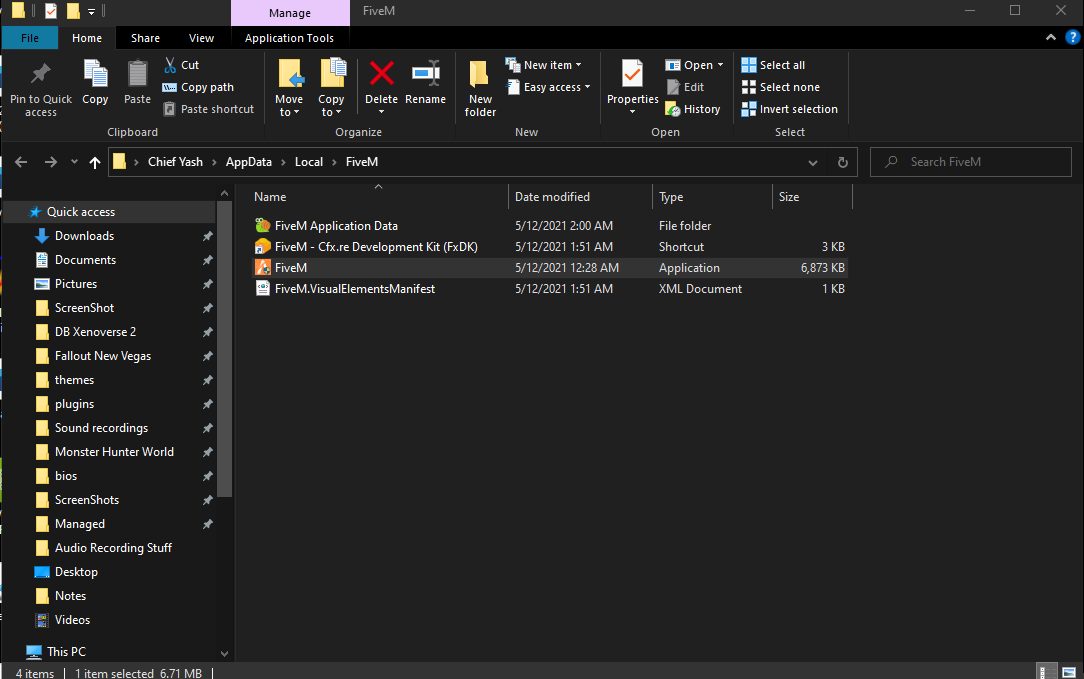Go up one folder level
This screenshot has height=679, width=1084.
point(95,162)
